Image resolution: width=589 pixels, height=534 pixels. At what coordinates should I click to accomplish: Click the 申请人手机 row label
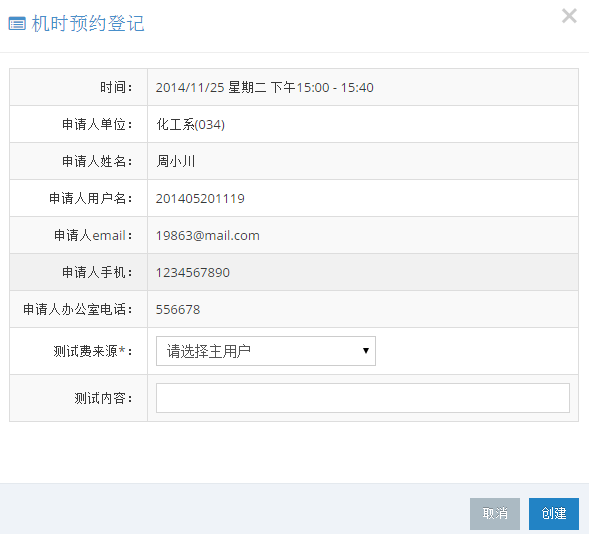pyautogui.click(x=97, y=272)
